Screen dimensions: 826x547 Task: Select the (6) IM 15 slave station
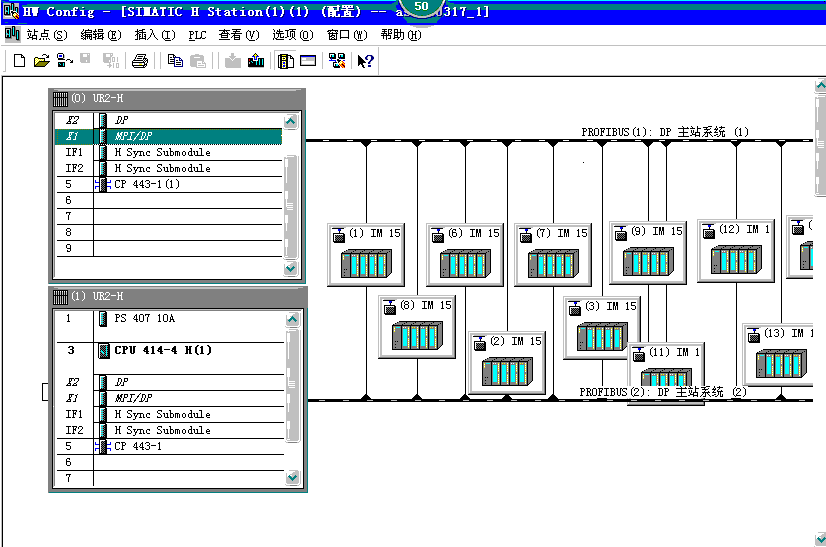tap(465, 255)
